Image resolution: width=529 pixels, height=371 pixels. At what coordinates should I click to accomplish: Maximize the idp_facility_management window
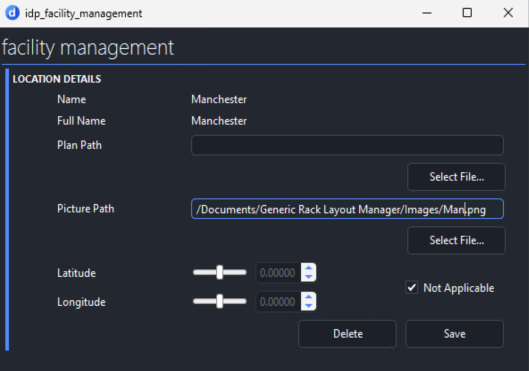467,13
